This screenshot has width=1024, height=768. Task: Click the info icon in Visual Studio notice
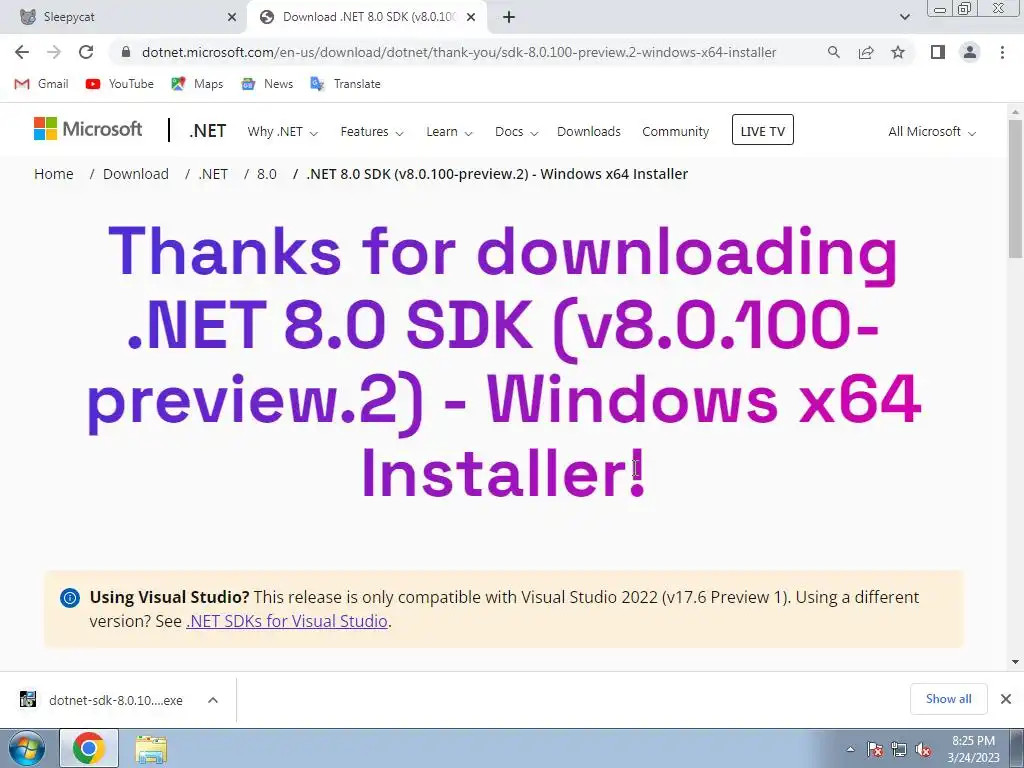tap(70, 598)
